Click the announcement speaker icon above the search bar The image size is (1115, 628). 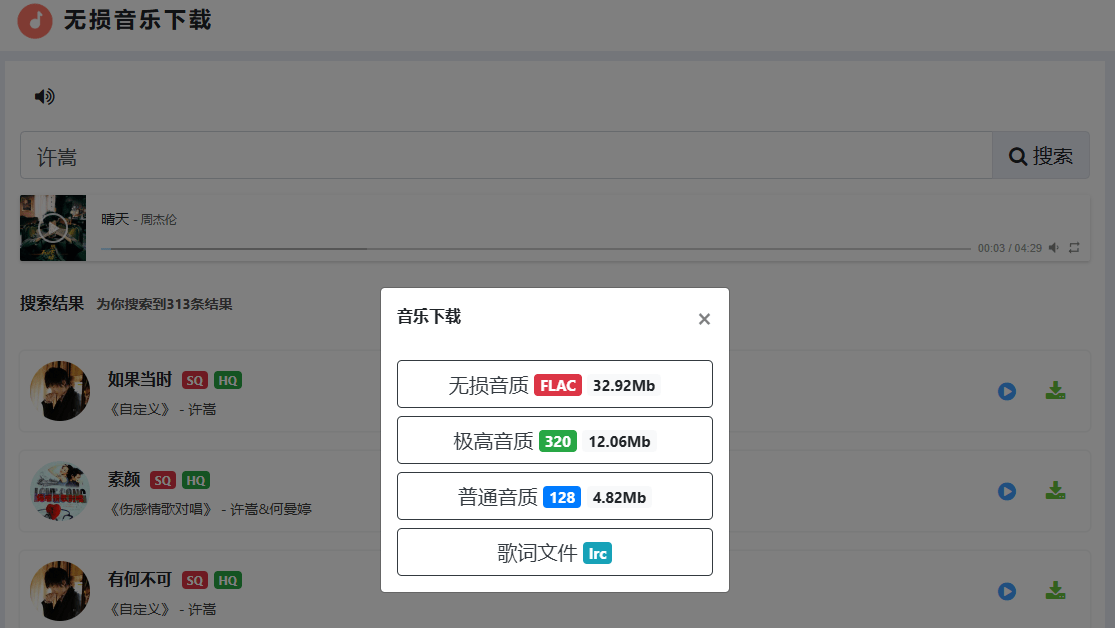point(43,96)
